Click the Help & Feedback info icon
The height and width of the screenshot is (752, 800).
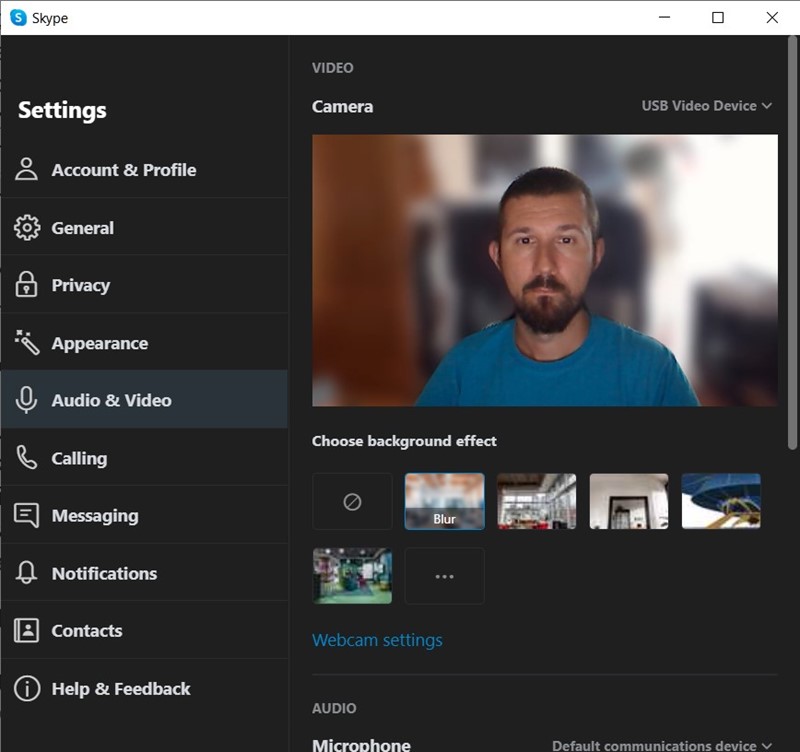click(x=27, y=689)
